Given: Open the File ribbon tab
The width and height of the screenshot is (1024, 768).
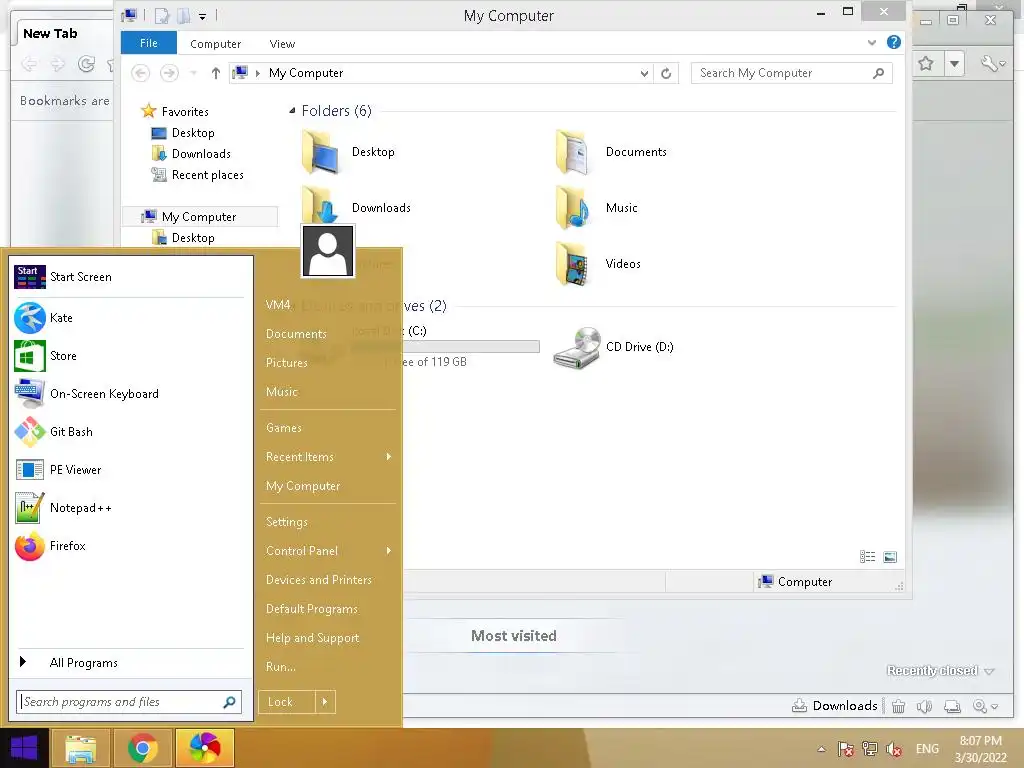Looking at the screenshot, I should (149, 43).
